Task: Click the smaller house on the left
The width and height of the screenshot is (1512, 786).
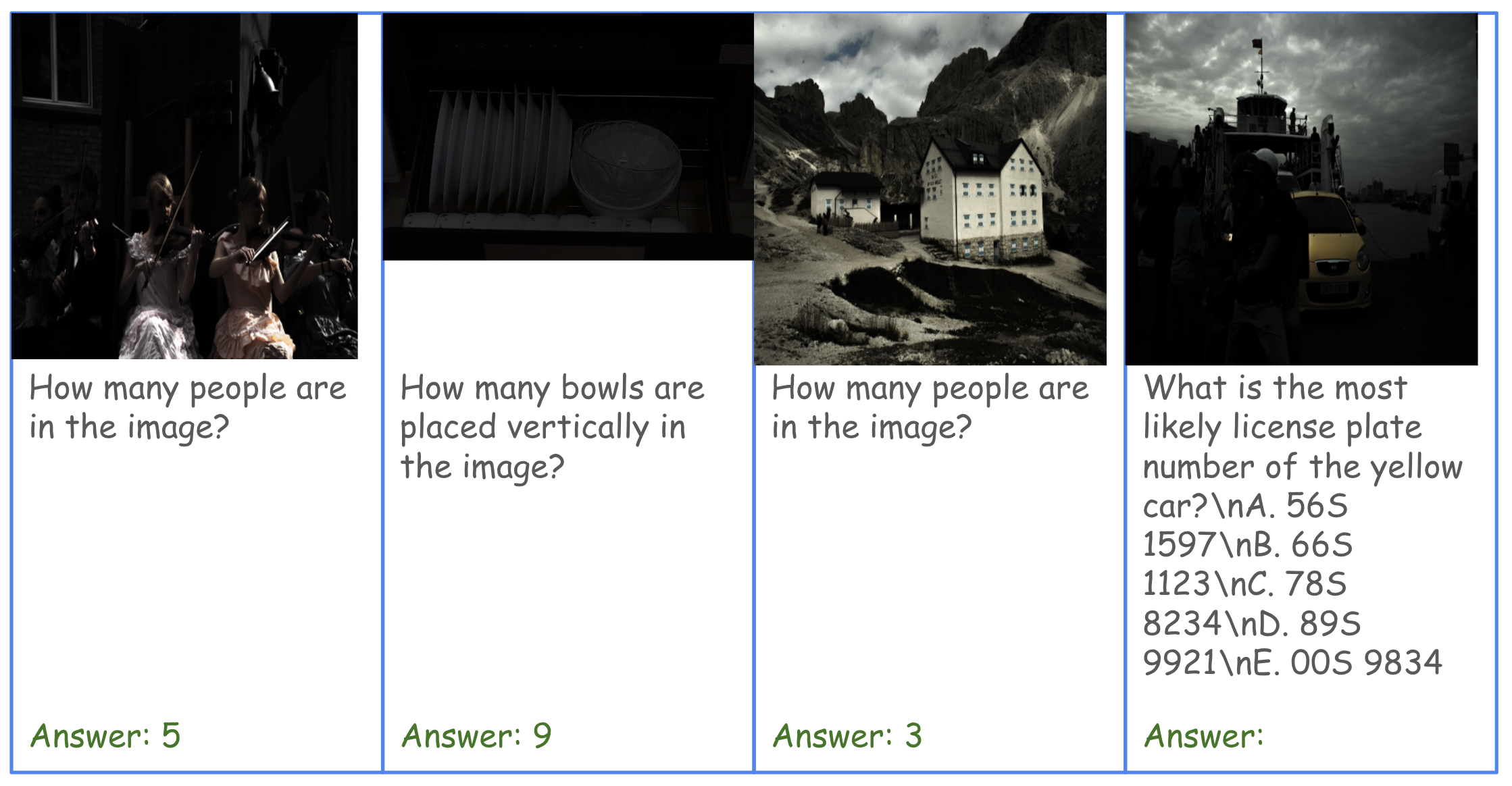Action: pos(846,199)
